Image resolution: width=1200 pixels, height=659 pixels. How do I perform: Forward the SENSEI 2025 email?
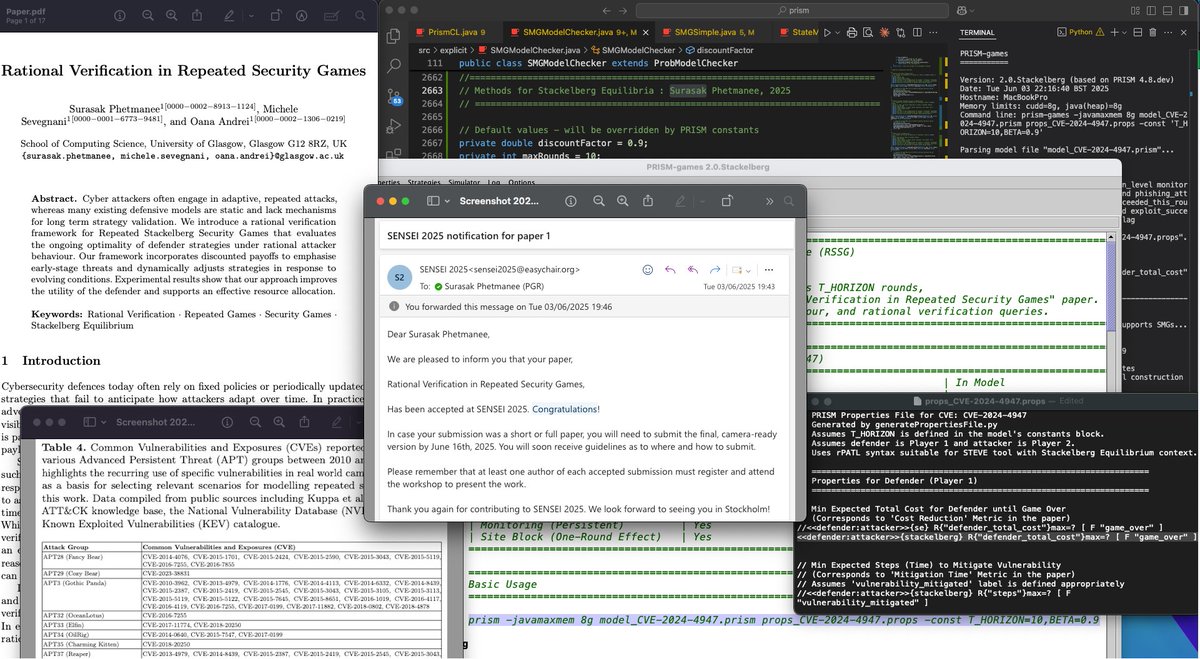click(715, 270)
